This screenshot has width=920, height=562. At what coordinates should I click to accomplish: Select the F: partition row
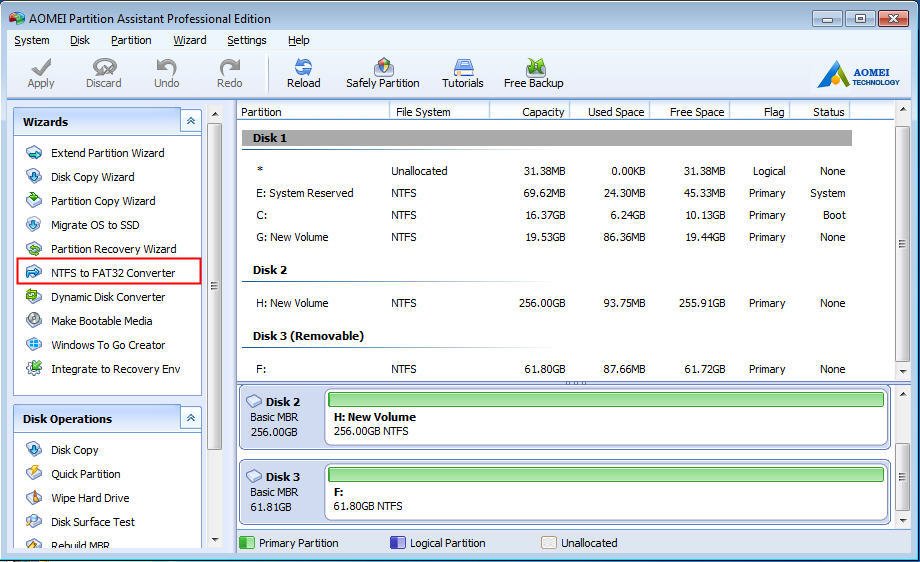[547, 369]
